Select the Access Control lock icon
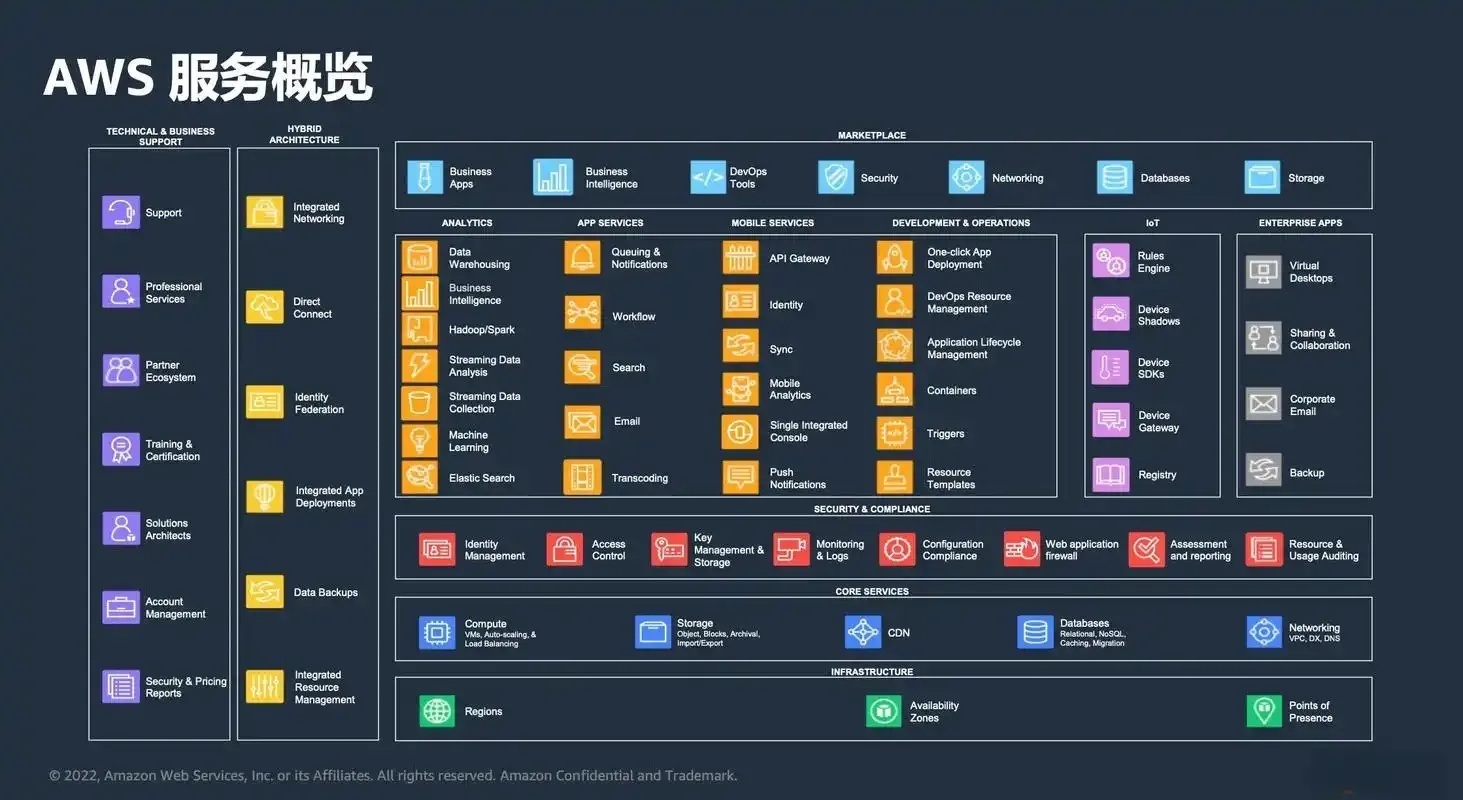 (x=565, y=549)
